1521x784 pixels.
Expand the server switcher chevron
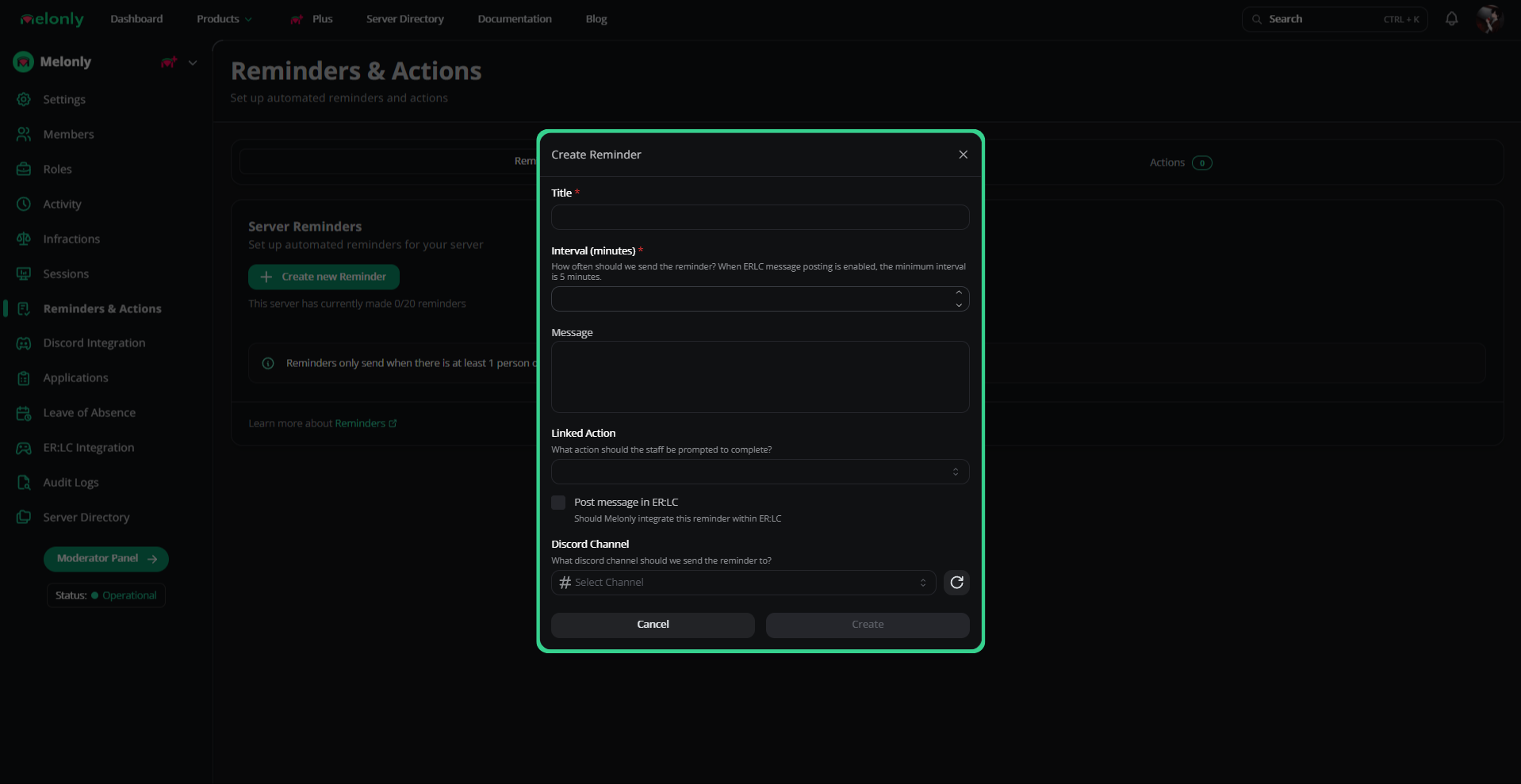pyautogui.click(x=193, y=63)
